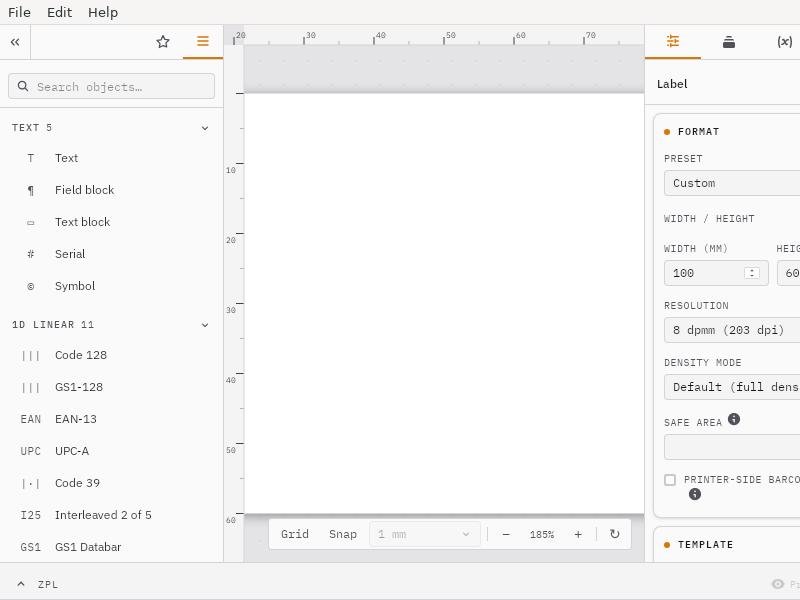
Task: Add an EAN-13 barcode
Action: [x=111, y=419]
